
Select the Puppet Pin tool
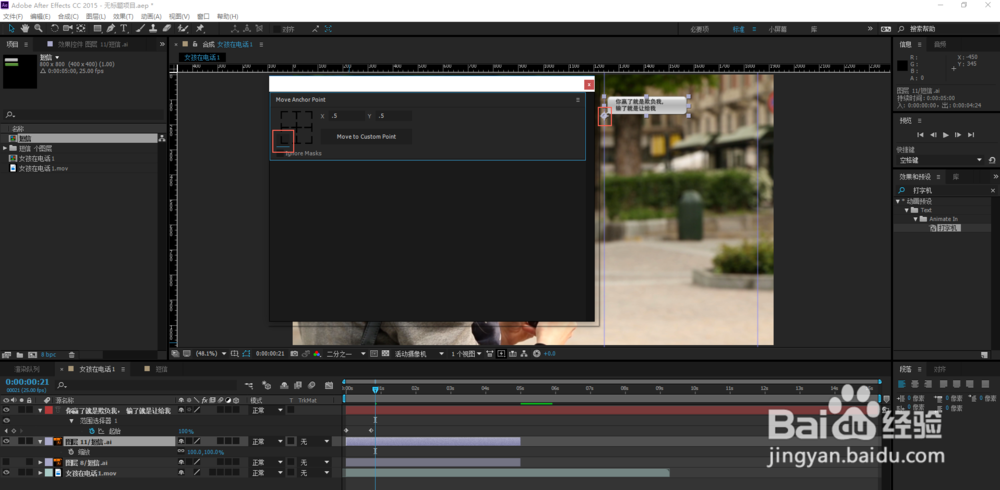[200, 29]
